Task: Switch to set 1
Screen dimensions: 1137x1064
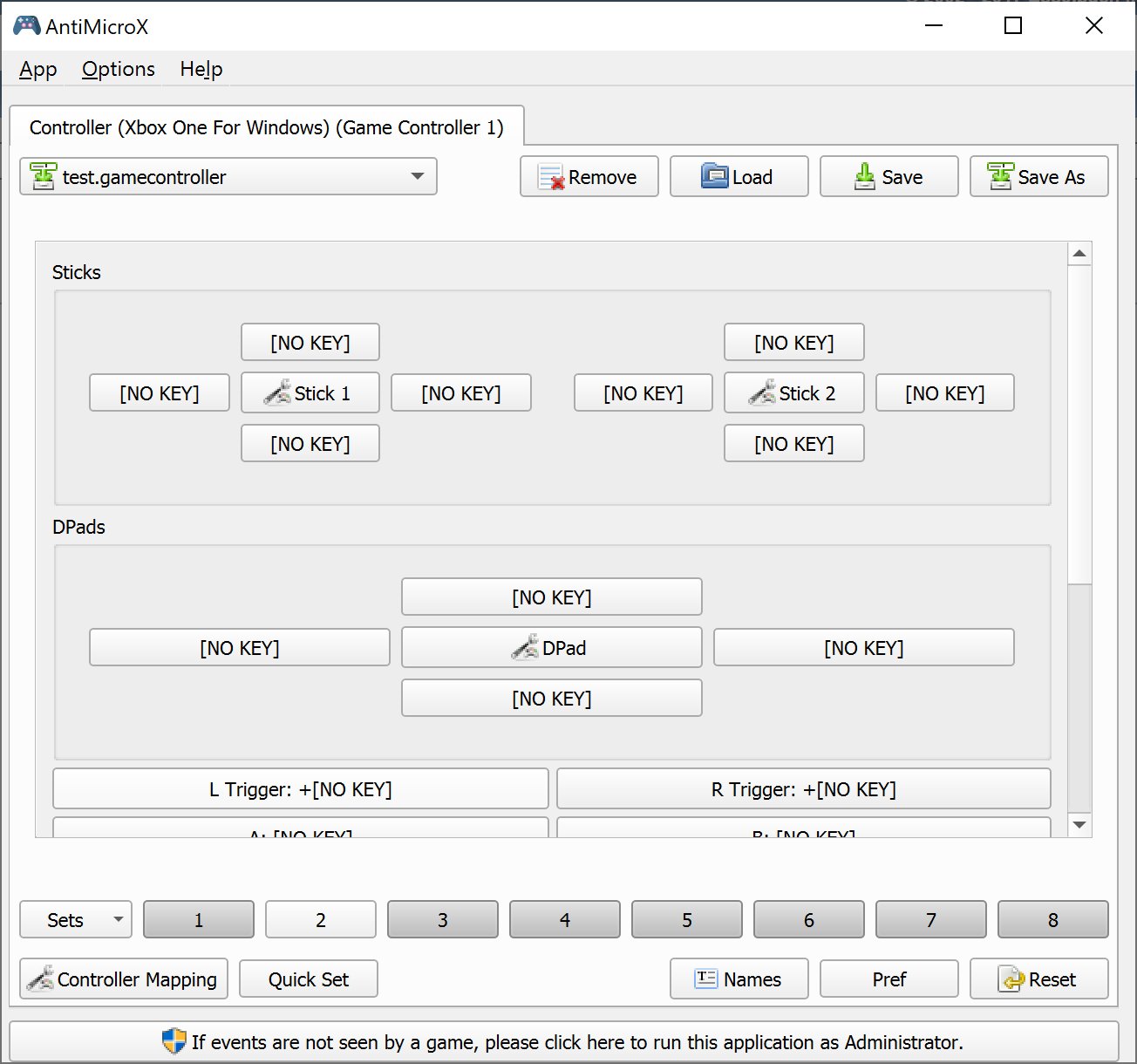Action: coord(199,920)
